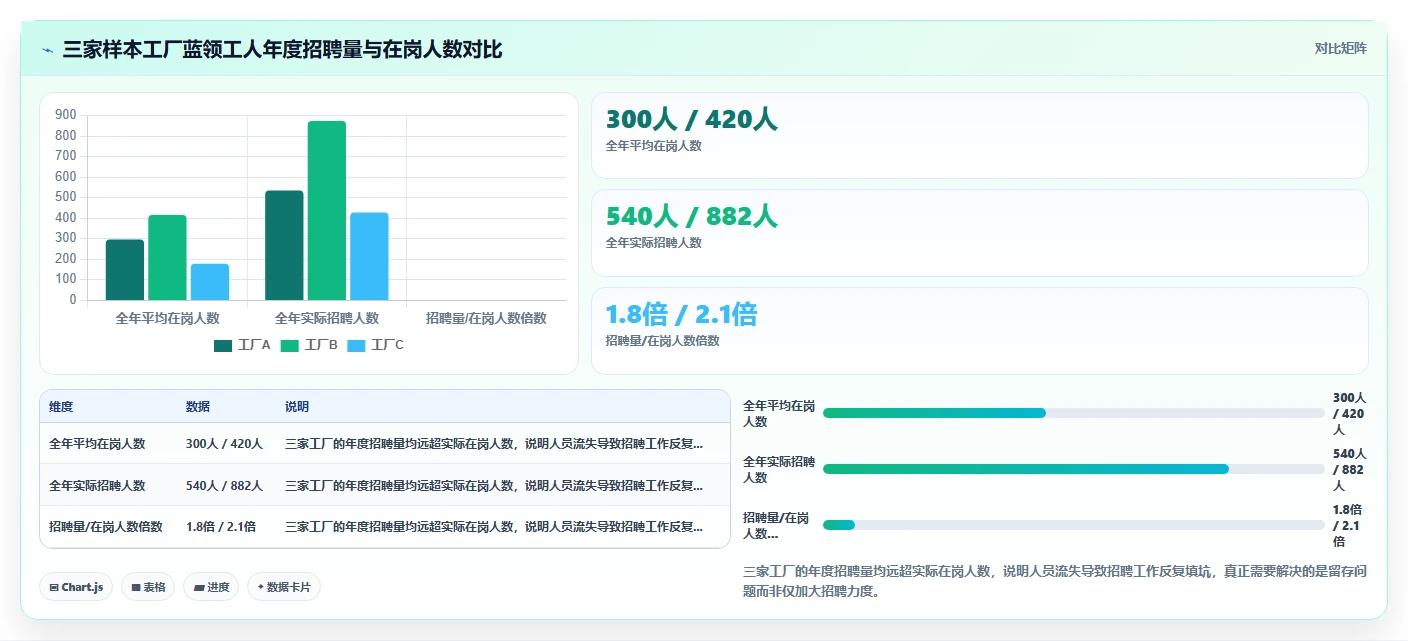
Task: Click the 900 y-axis tick label
Action: pos(66,115)
